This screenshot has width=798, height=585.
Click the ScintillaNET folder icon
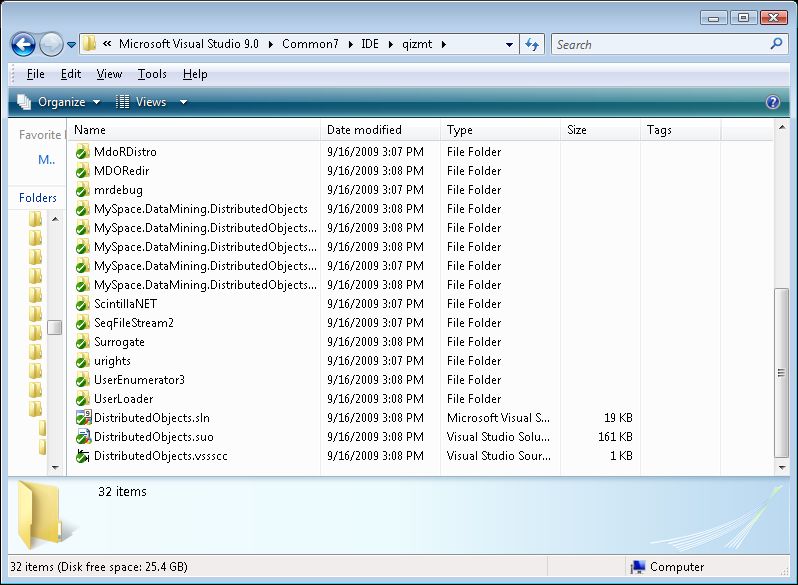click(82, 304)
